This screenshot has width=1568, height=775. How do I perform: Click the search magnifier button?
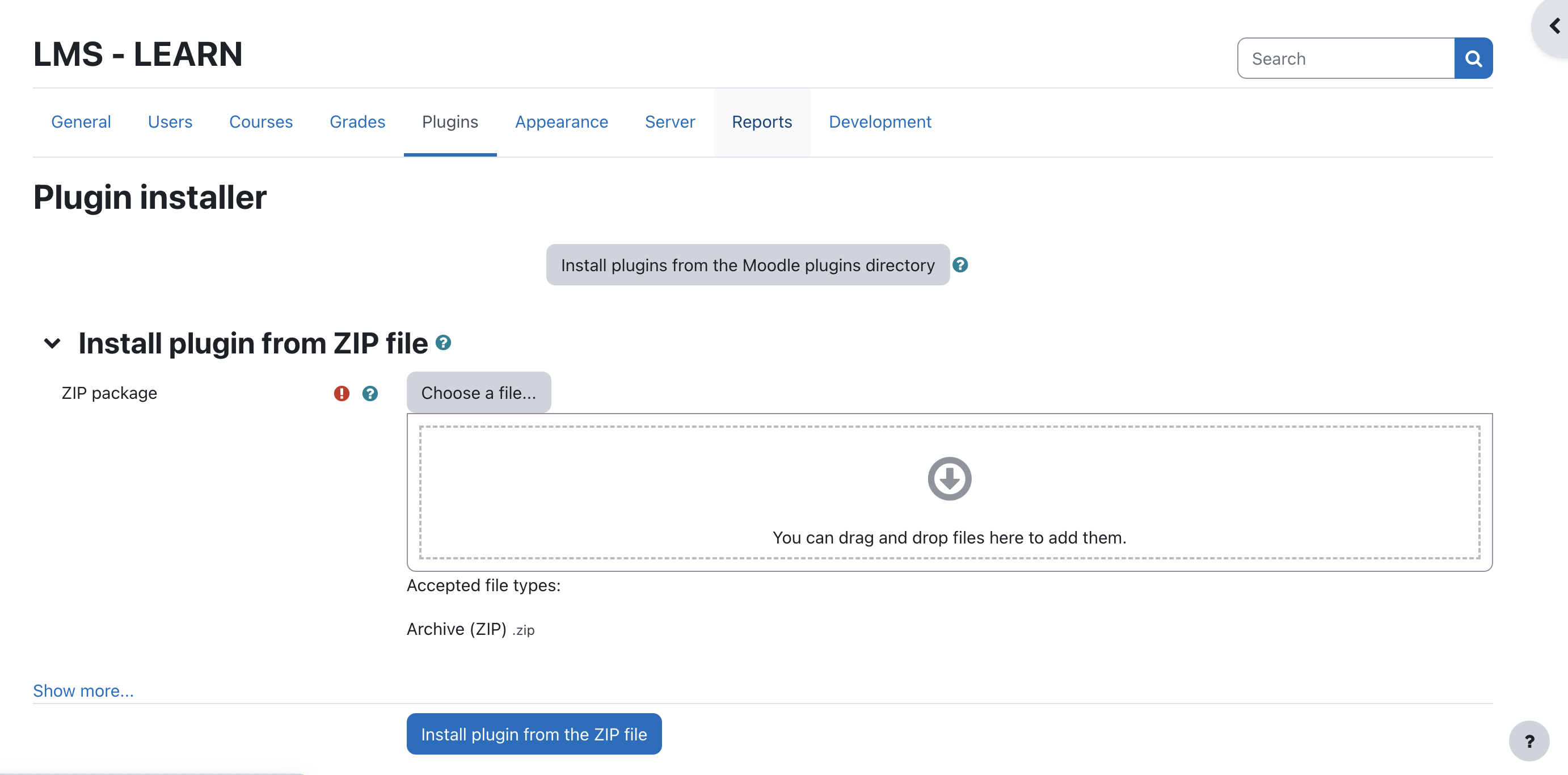(x=1473, y=58)
